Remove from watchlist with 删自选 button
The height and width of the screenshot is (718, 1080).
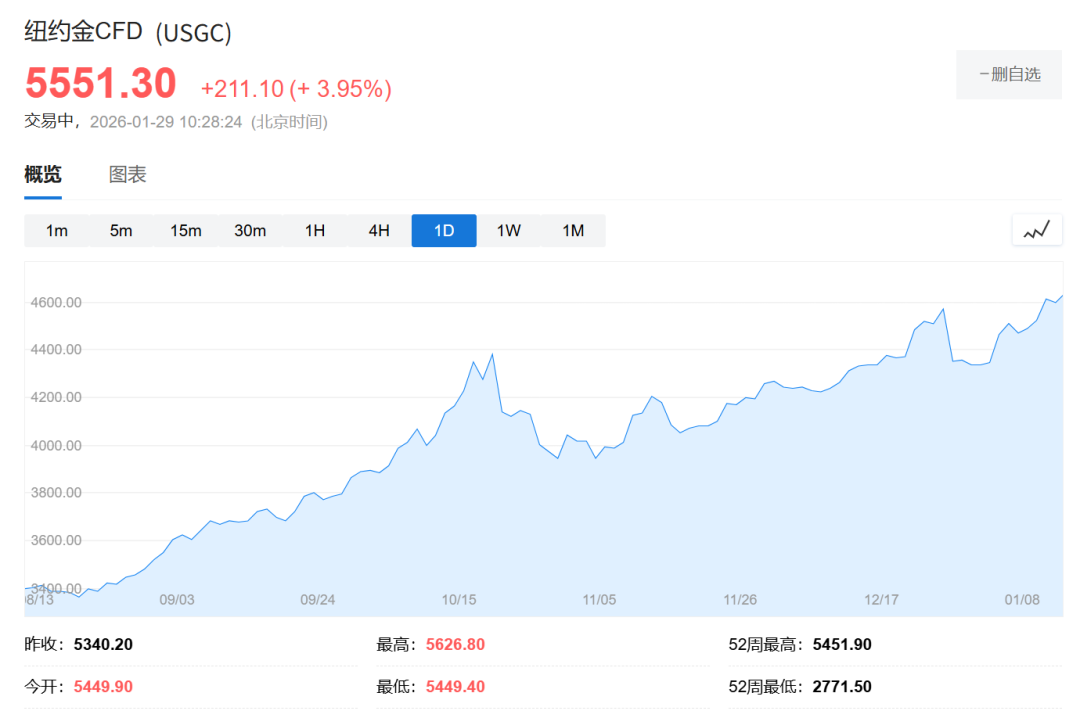point(1008,74)
